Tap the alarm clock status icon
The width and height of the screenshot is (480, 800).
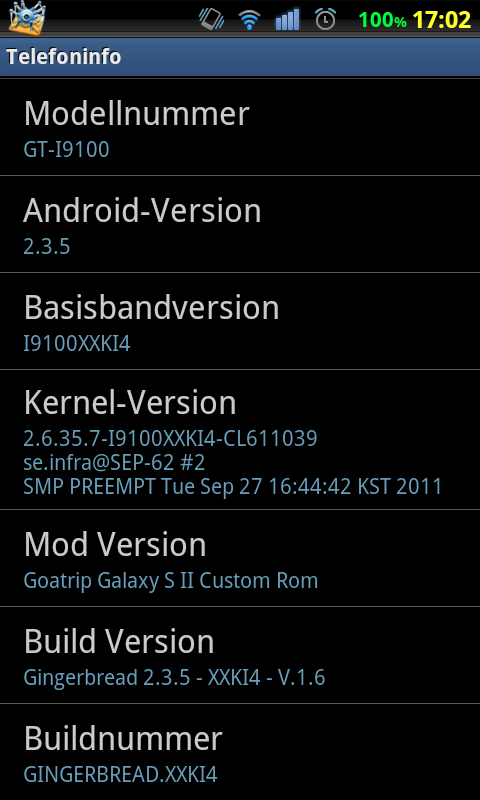[x=325, y=19]
